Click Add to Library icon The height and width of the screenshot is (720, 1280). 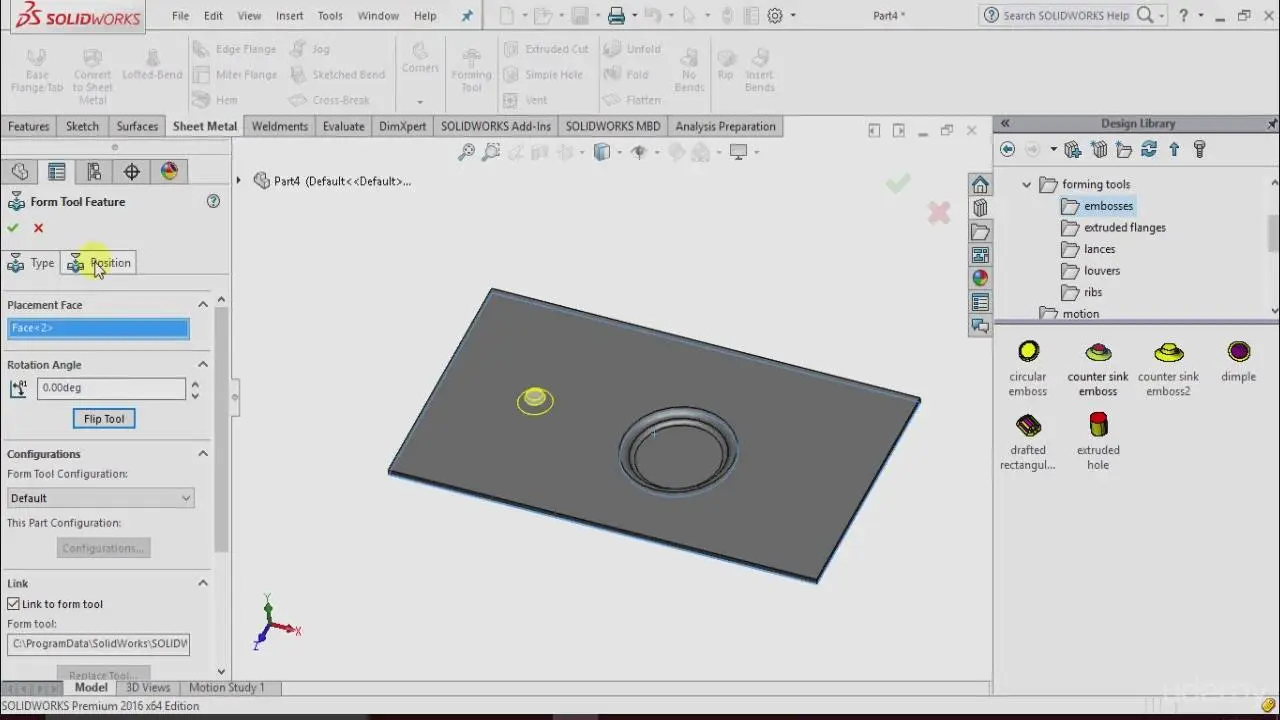pos(1073,149)
